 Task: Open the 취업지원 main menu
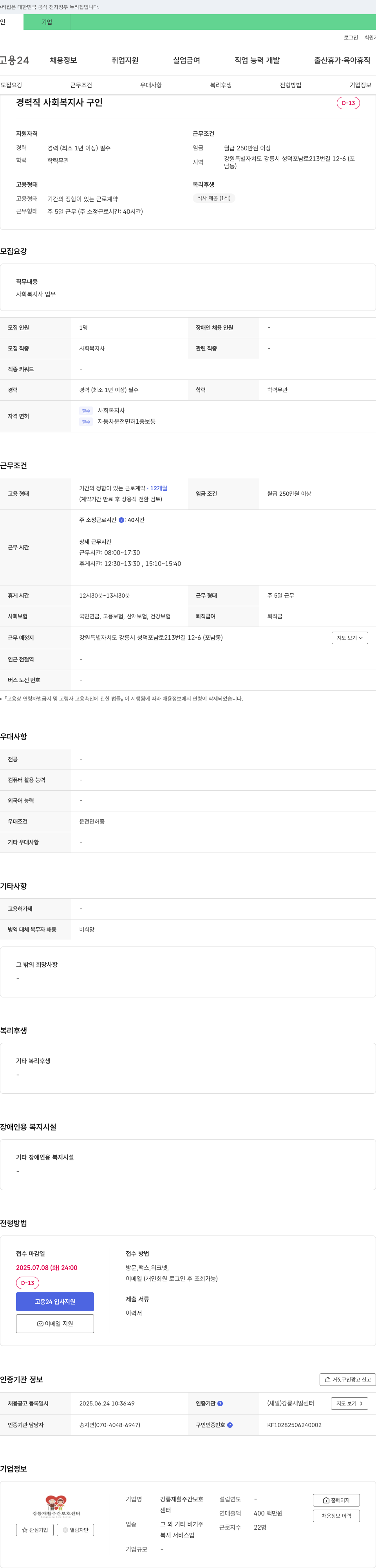(125, 60)
